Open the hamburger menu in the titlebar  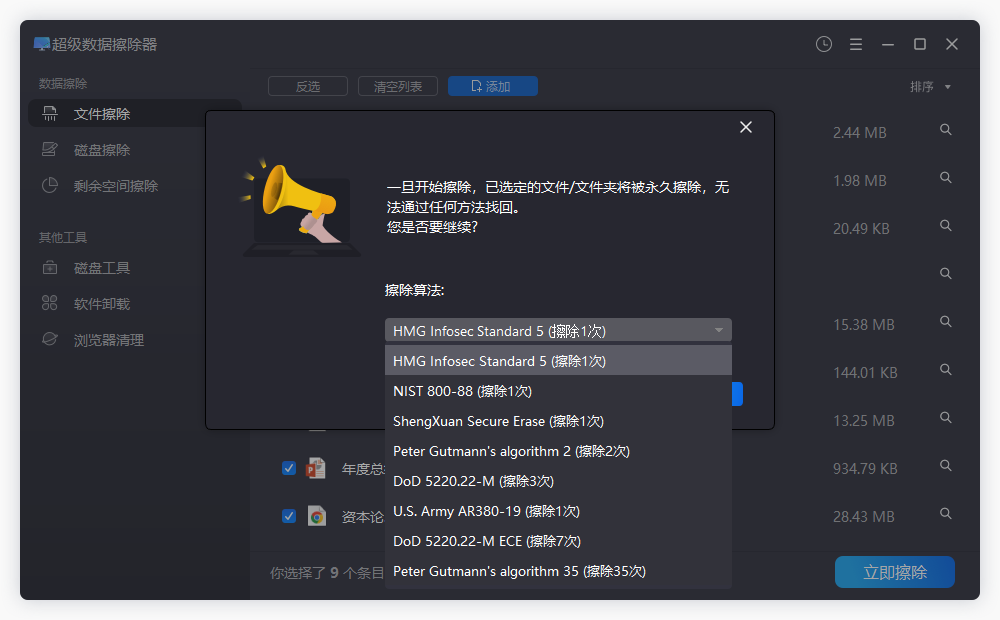pos(855,44)
